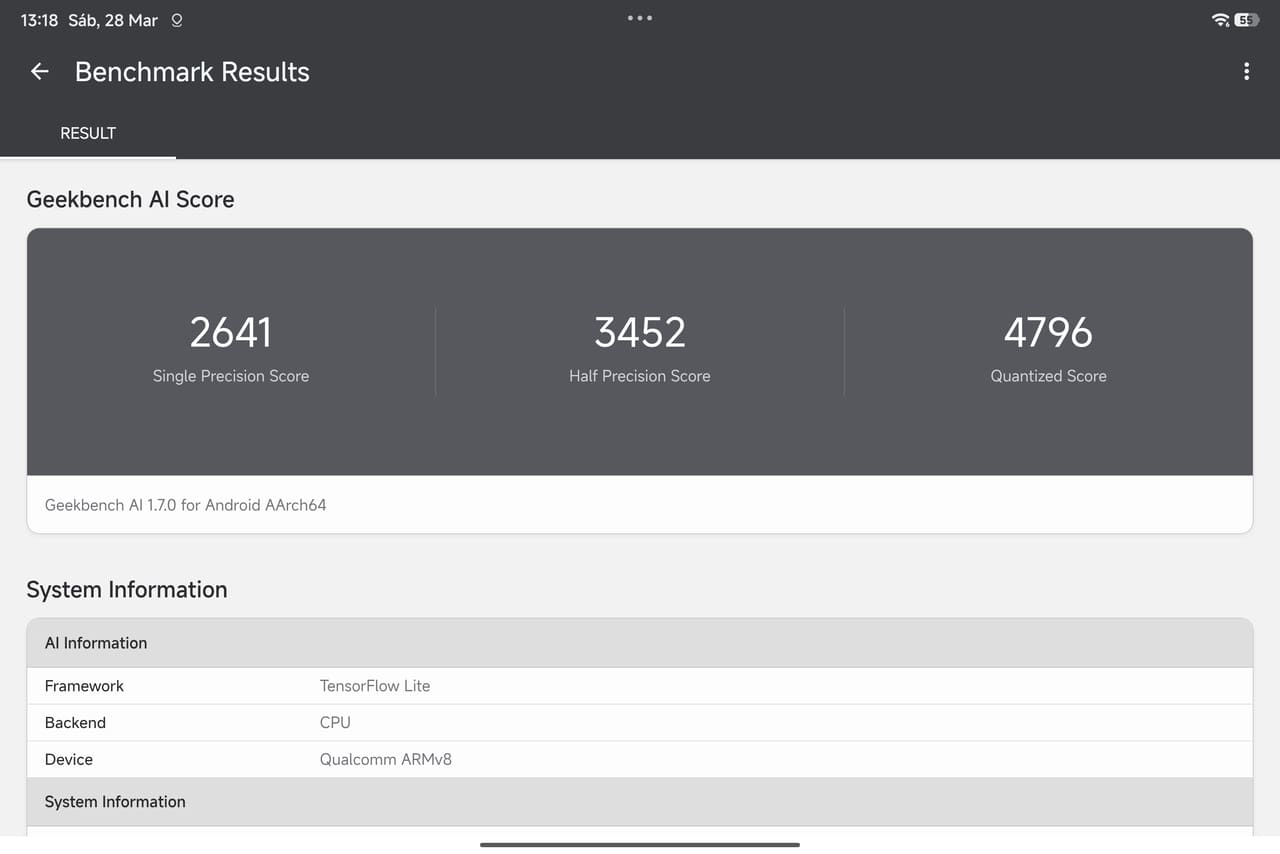Viewport: 1280px width, 854px height.
Task: Tap the battery level indicator
Action: 1247,20
